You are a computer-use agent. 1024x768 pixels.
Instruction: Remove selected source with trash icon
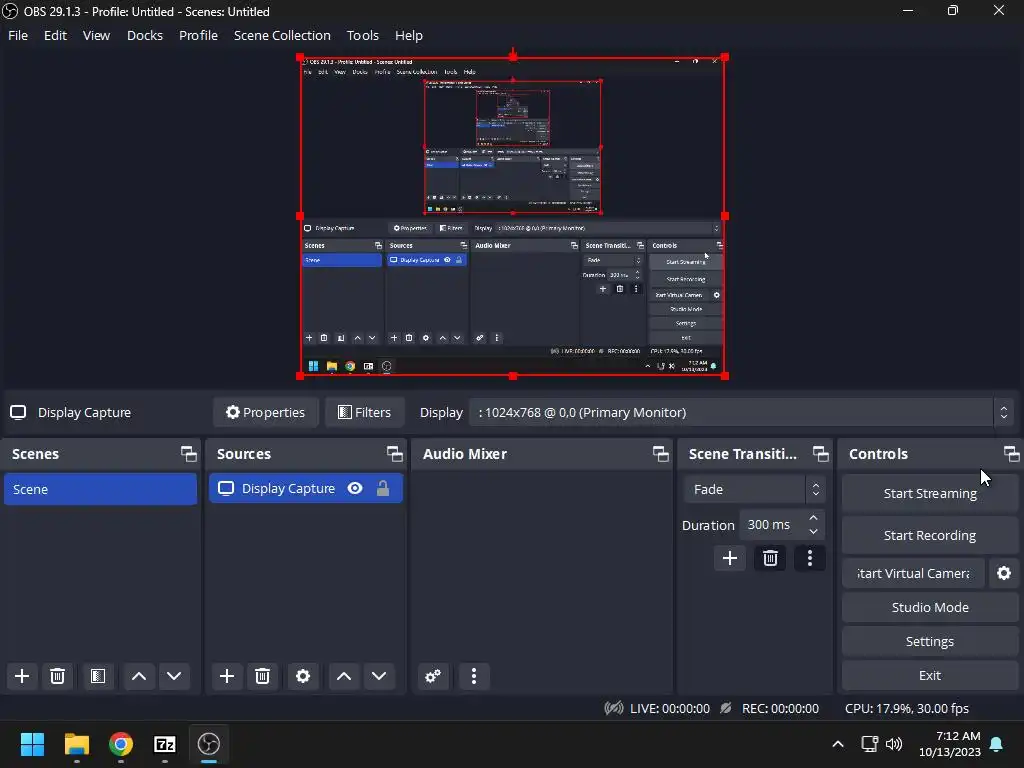pos(263,676)
